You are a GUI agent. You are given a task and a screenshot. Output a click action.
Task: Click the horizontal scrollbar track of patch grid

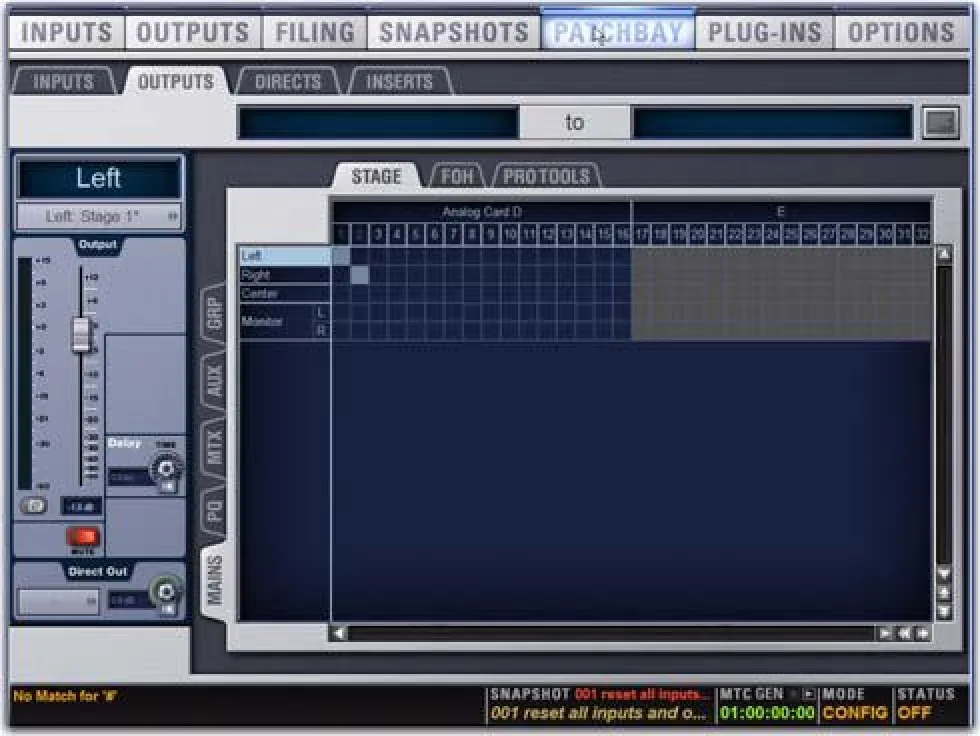coord(611,633)
